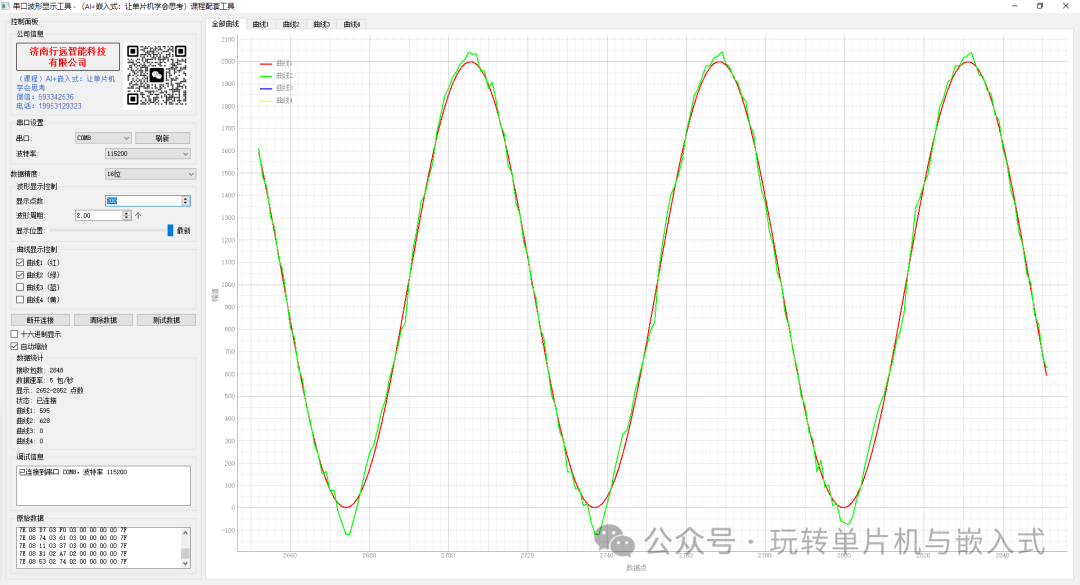Screen dimensions: 1080x585
Task: Restore down the window
Action: (1040, 6)
